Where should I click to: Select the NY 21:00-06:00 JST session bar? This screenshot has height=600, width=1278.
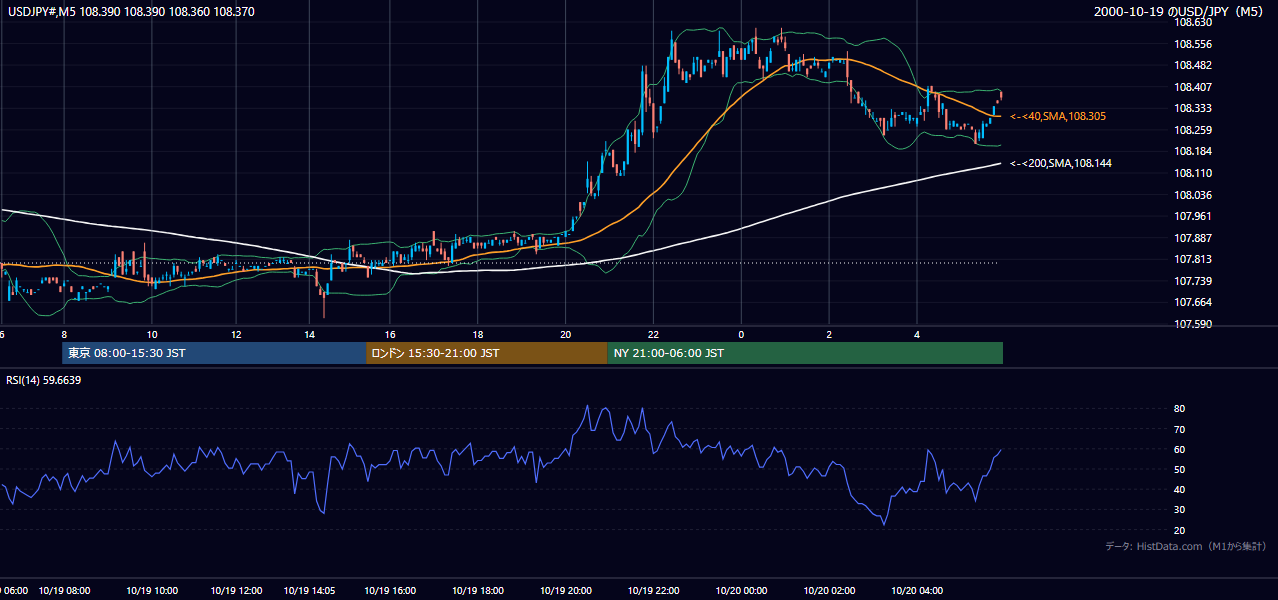coord(805,353)
